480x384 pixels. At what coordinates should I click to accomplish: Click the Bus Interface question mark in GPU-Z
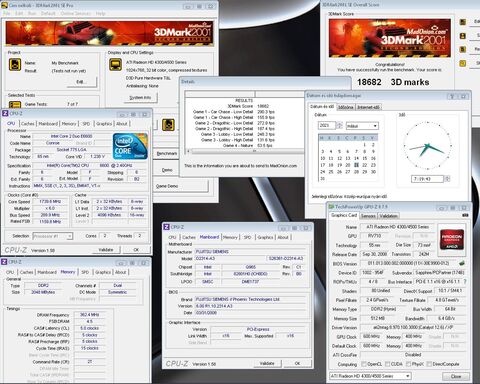465,282
